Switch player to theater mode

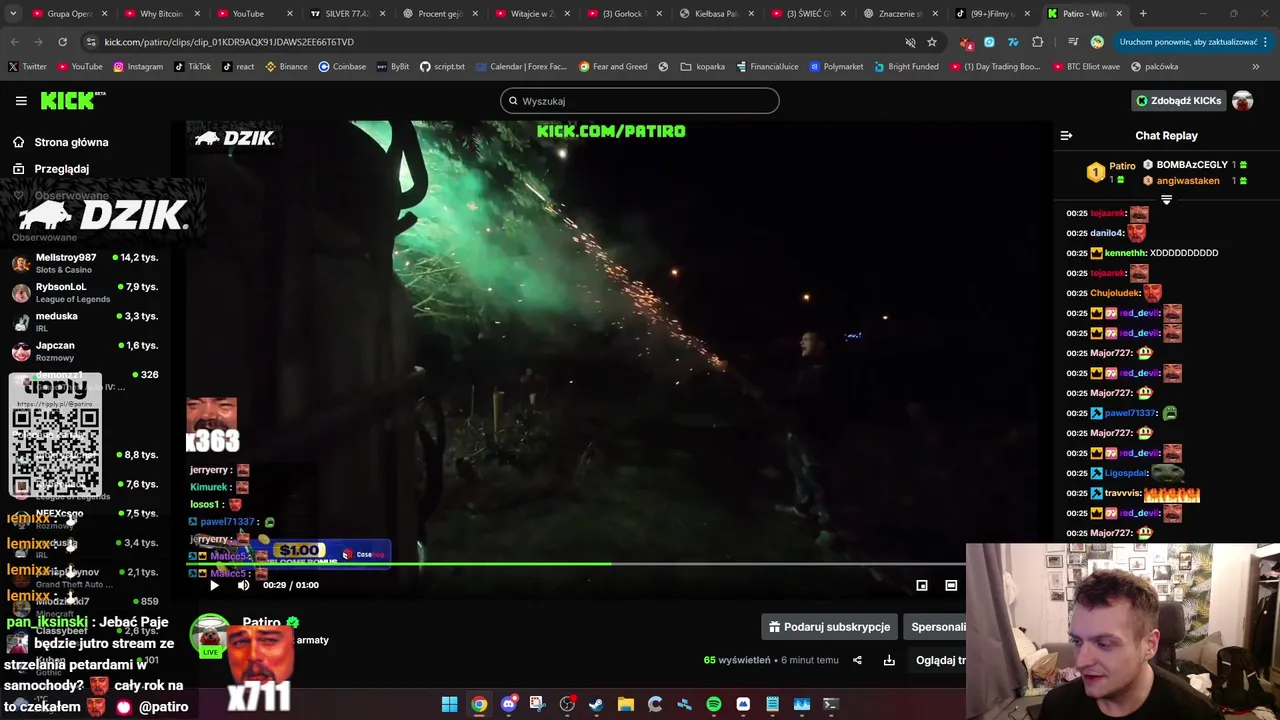click(x=951, y=585)
